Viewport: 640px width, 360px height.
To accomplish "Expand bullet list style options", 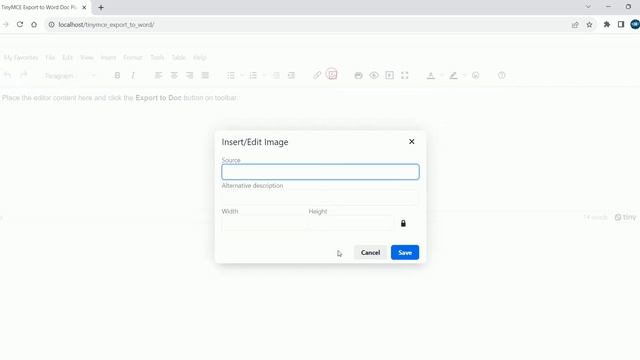I will click(242, 76).
